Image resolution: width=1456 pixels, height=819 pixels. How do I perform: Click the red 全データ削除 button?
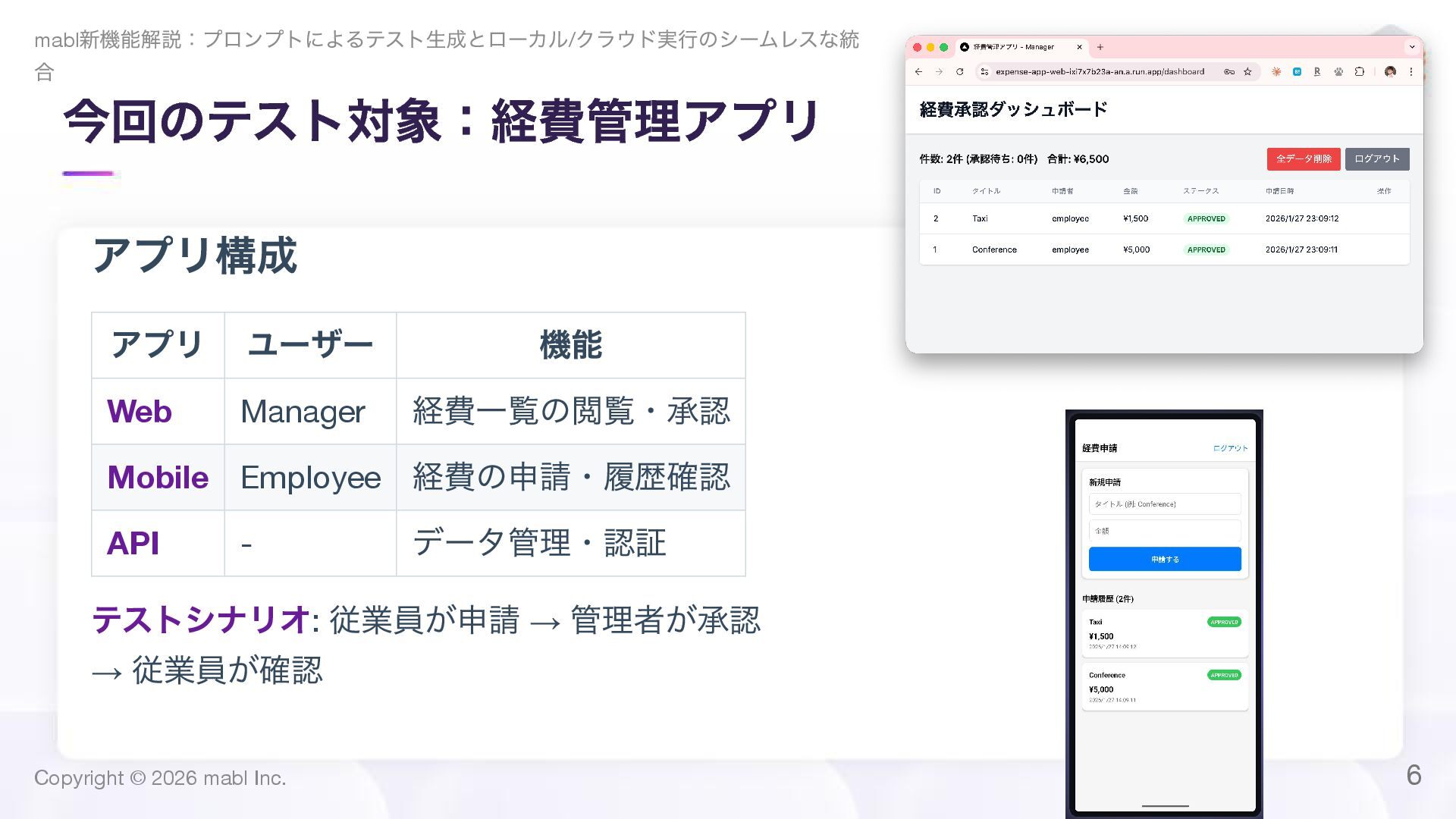[x=1303, y=159]
